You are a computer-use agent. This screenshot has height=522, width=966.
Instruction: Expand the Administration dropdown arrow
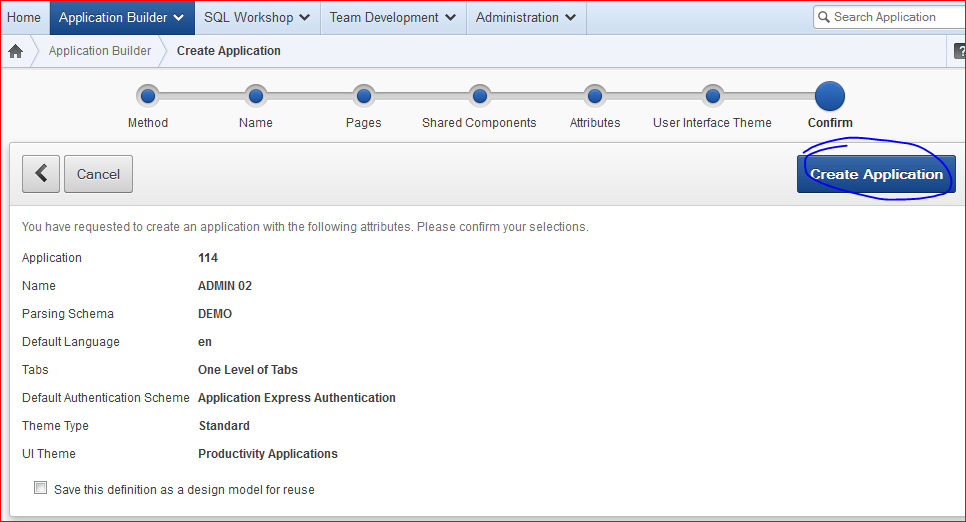[x=570, y=18]
